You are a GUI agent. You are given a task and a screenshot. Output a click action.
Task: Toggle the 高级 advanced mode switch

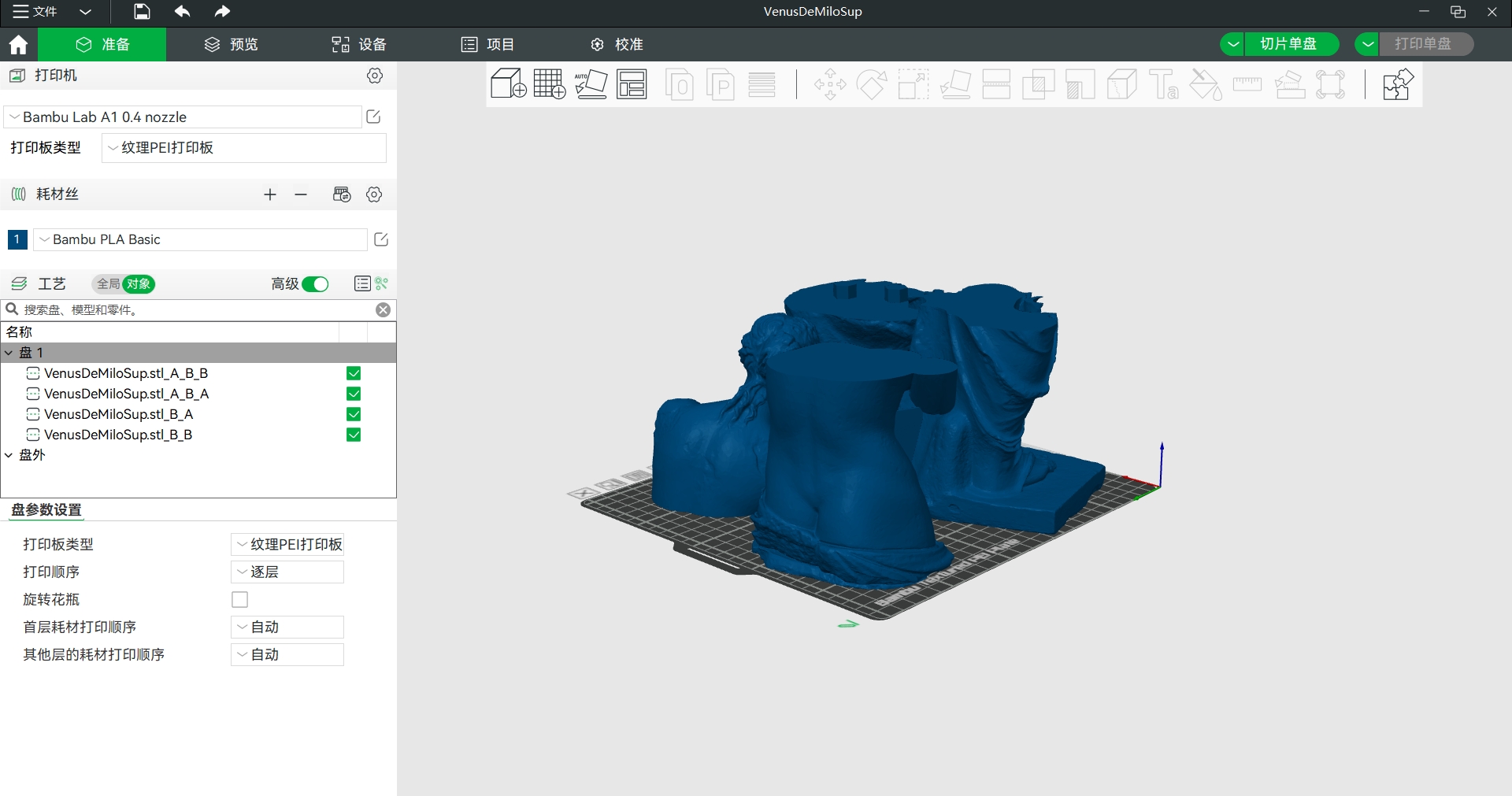pyautogui.click(x=315, y=284)
